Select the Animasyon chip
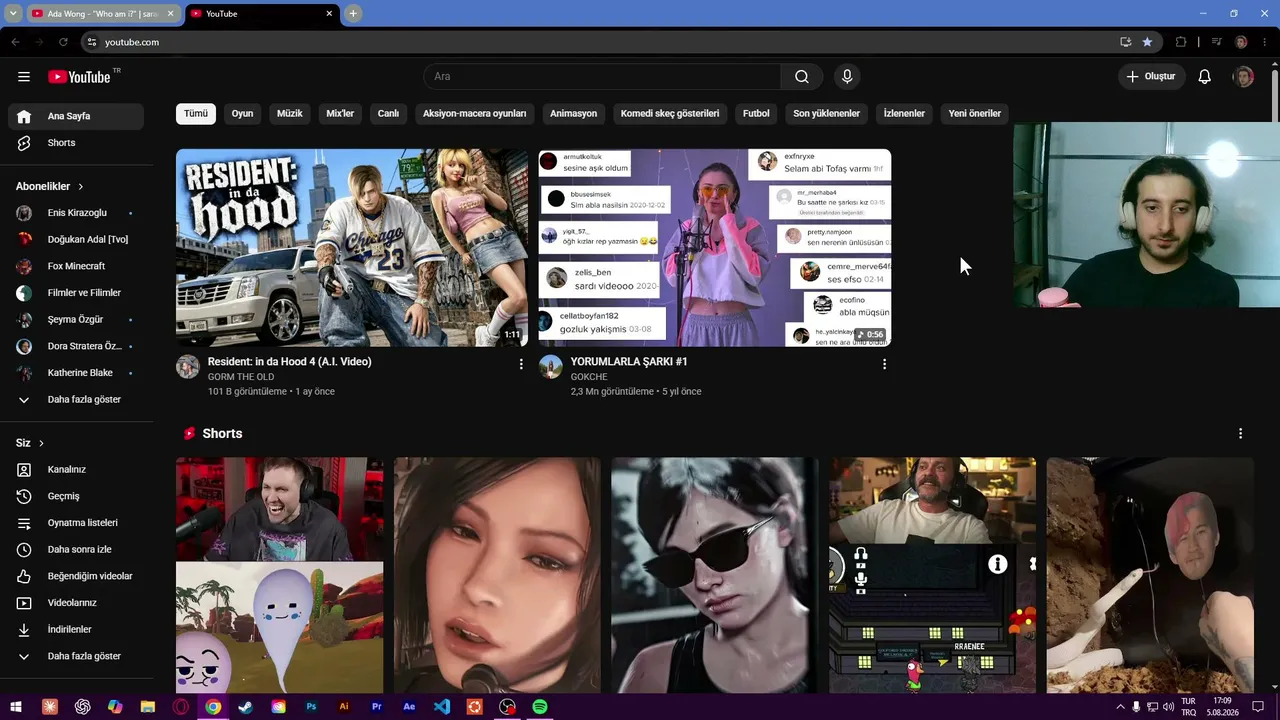 pyautogui.click(x=573, y=114)
